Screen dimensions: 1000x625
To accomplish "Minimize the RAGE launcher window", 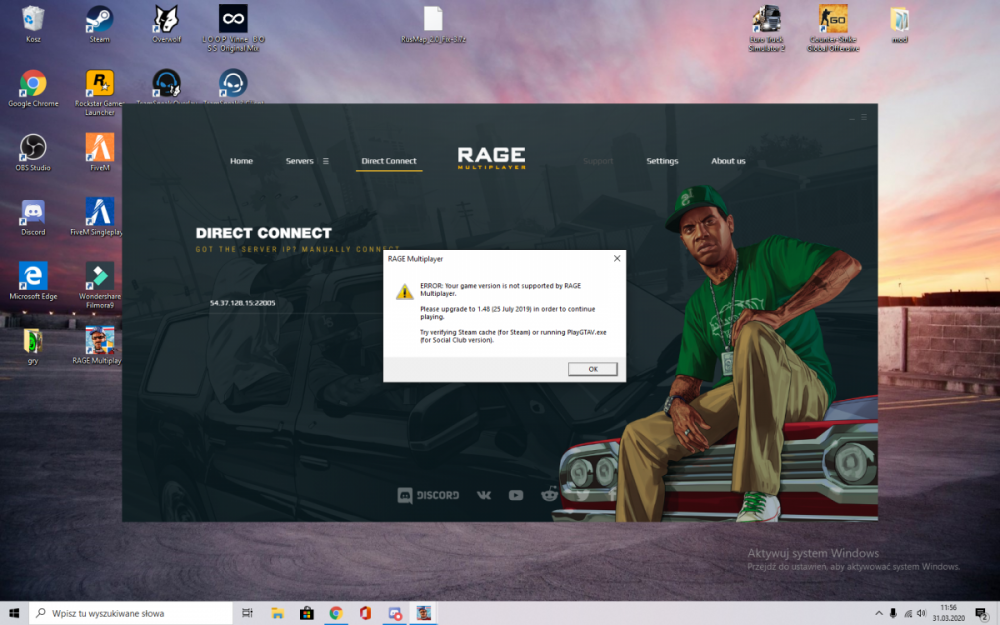I will pos(851,118).
